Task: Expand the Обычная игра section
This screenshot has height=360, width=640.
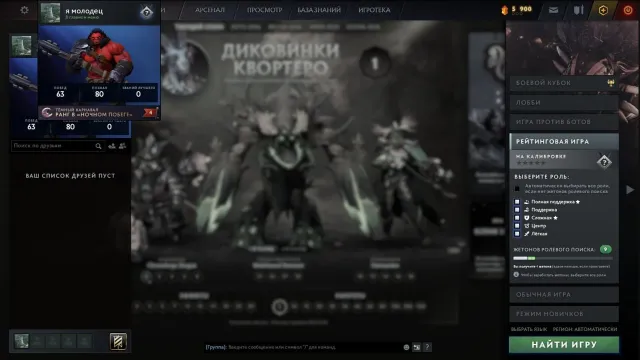Action: point(564,294)
